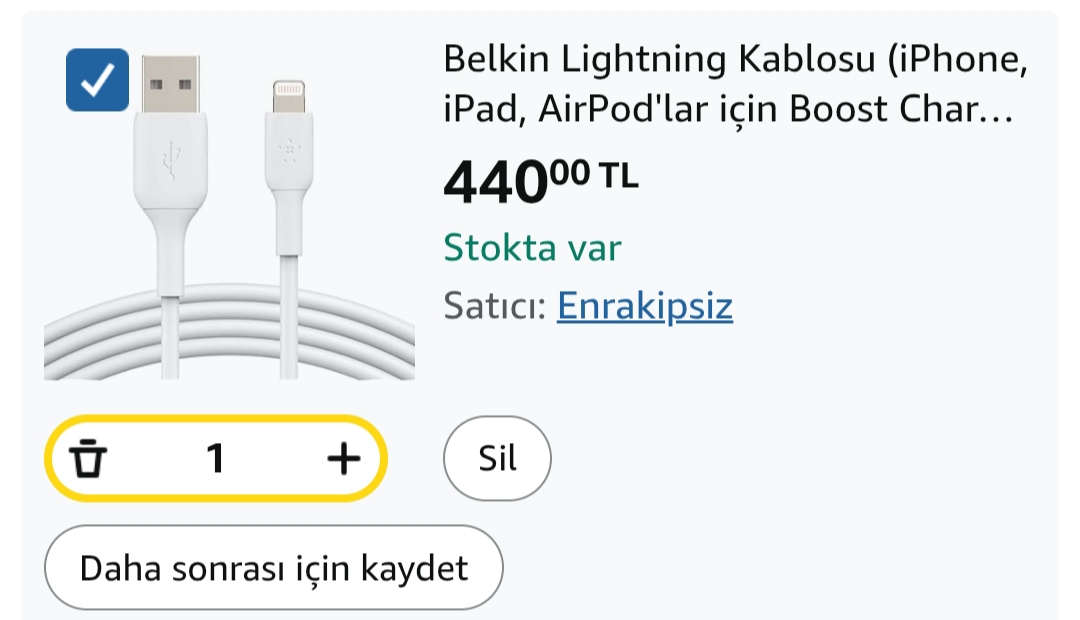The image size is (1080, 620).
Task: Open the Enrakipsiz seller link
Action: (645, 306)
